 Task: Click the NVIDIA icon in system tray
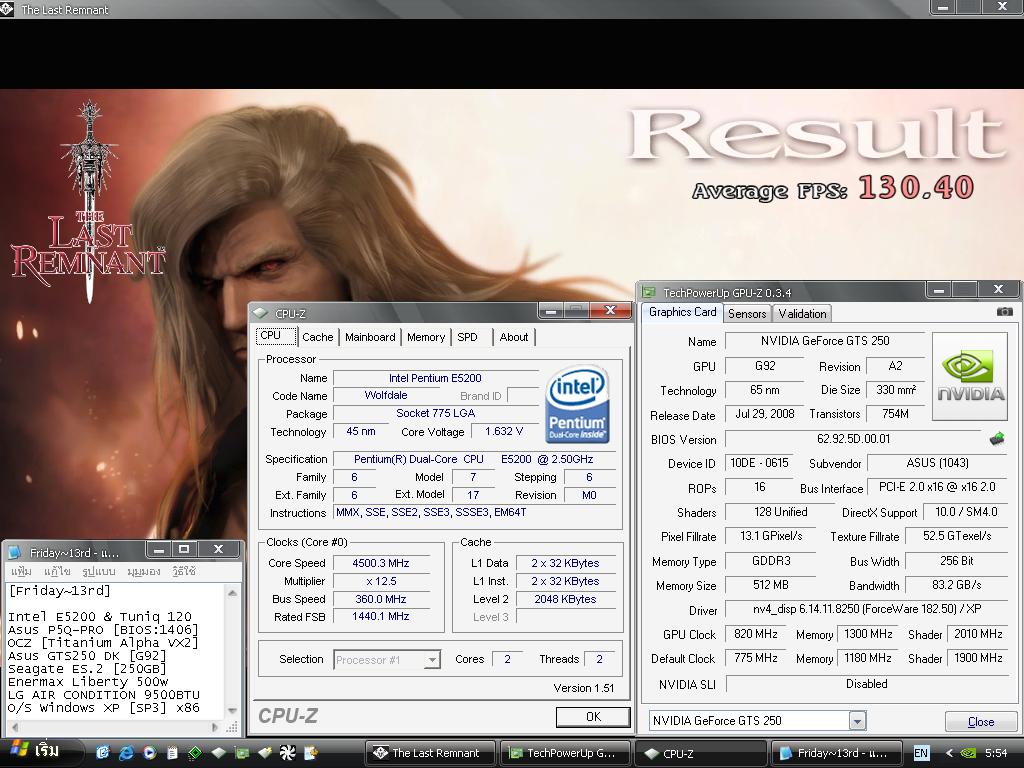968,753
